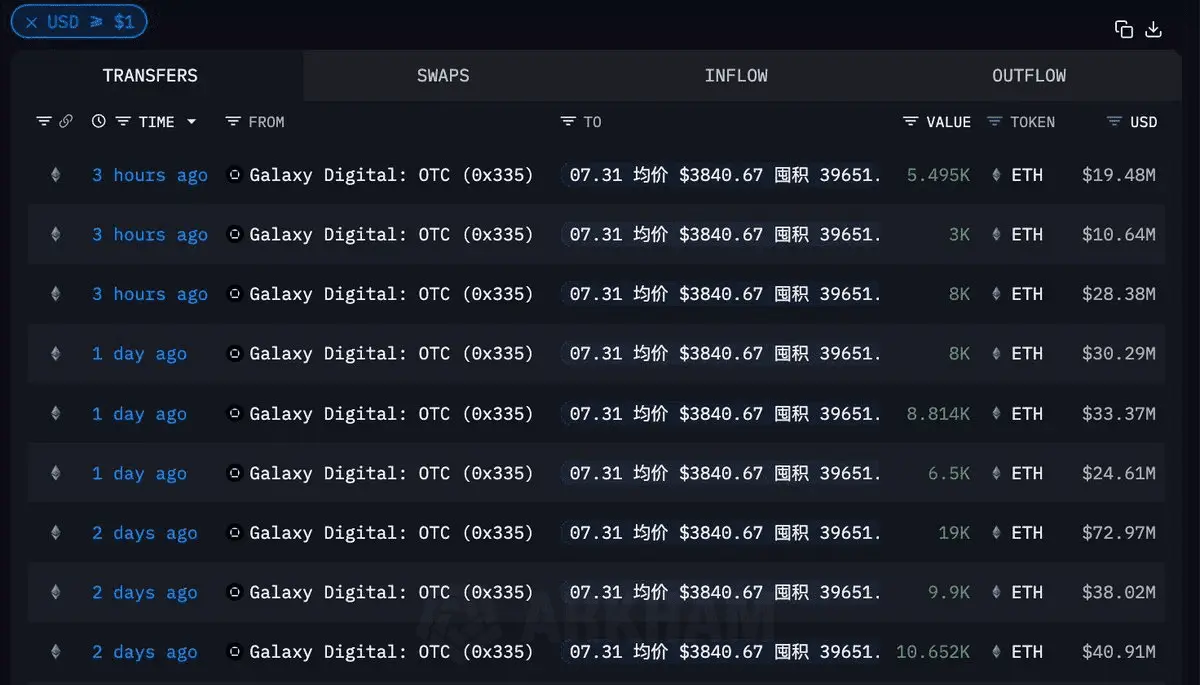1200x685 pixels.
Task: Open the '1 day ago' link for 6.5K transfer
Action: coord(139,473)
